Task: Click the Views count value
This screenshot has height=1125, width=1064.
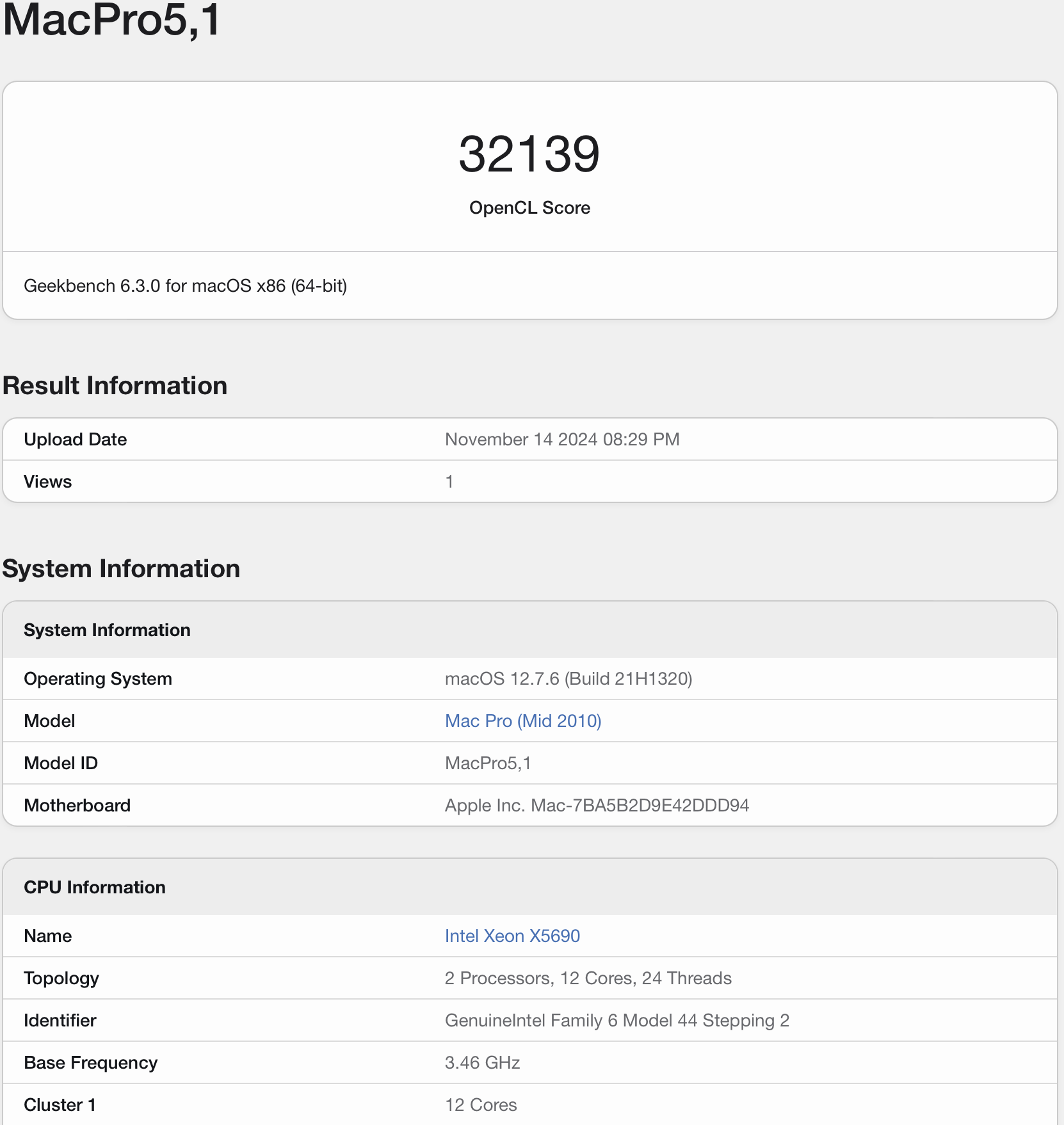Action: (x=449, y=481)
